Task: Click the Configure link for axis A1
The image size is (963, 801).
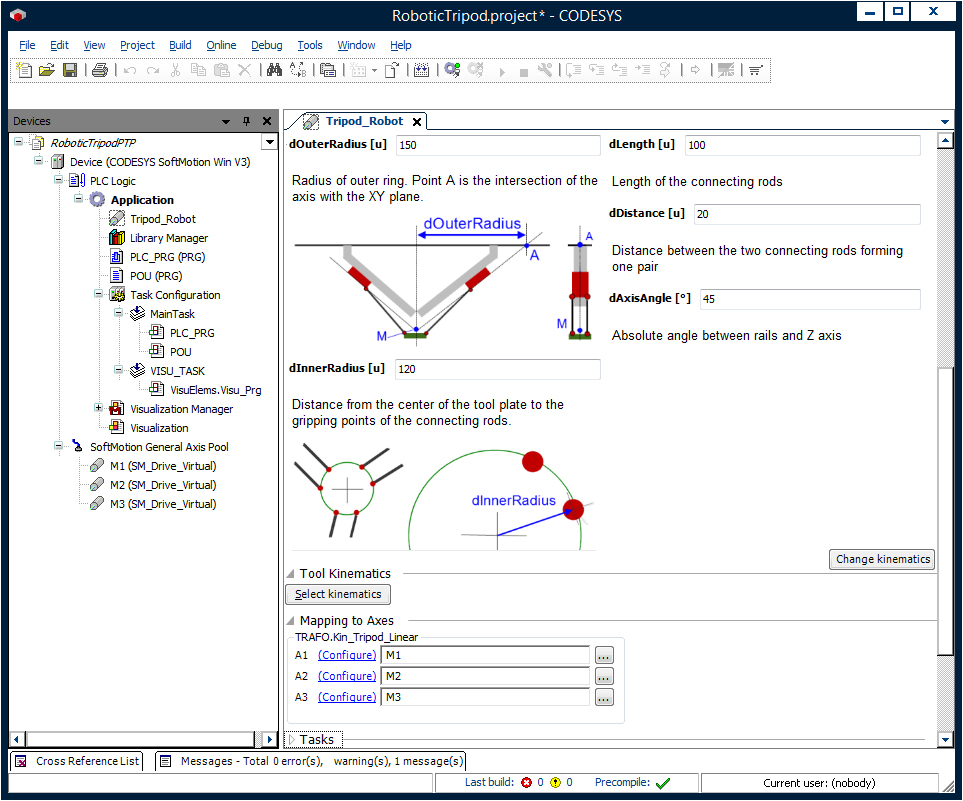Action: [347, 655]
